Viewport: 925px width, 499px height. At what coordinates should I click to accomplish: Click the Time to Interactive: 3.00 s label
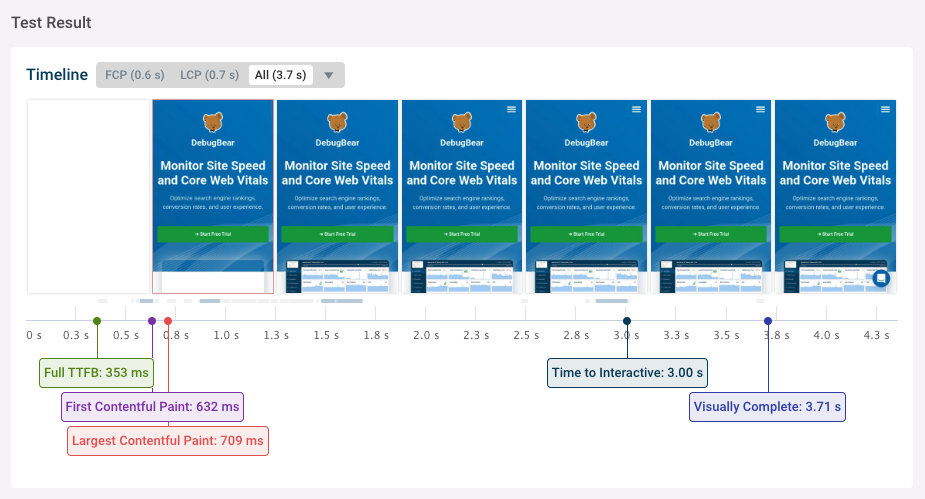(x=627, y=373)
